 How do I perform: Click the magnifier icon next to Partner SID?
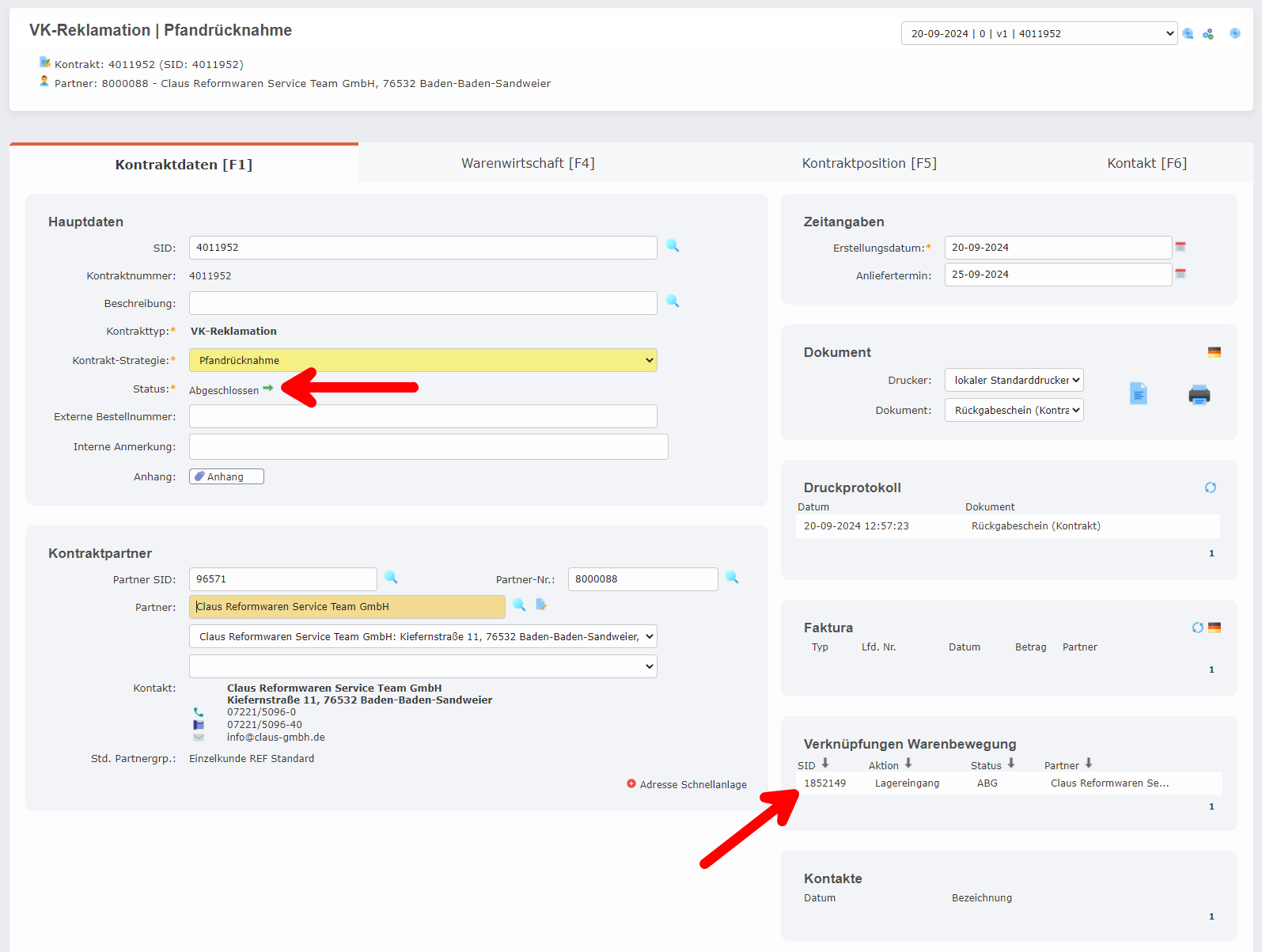(391, 578)
